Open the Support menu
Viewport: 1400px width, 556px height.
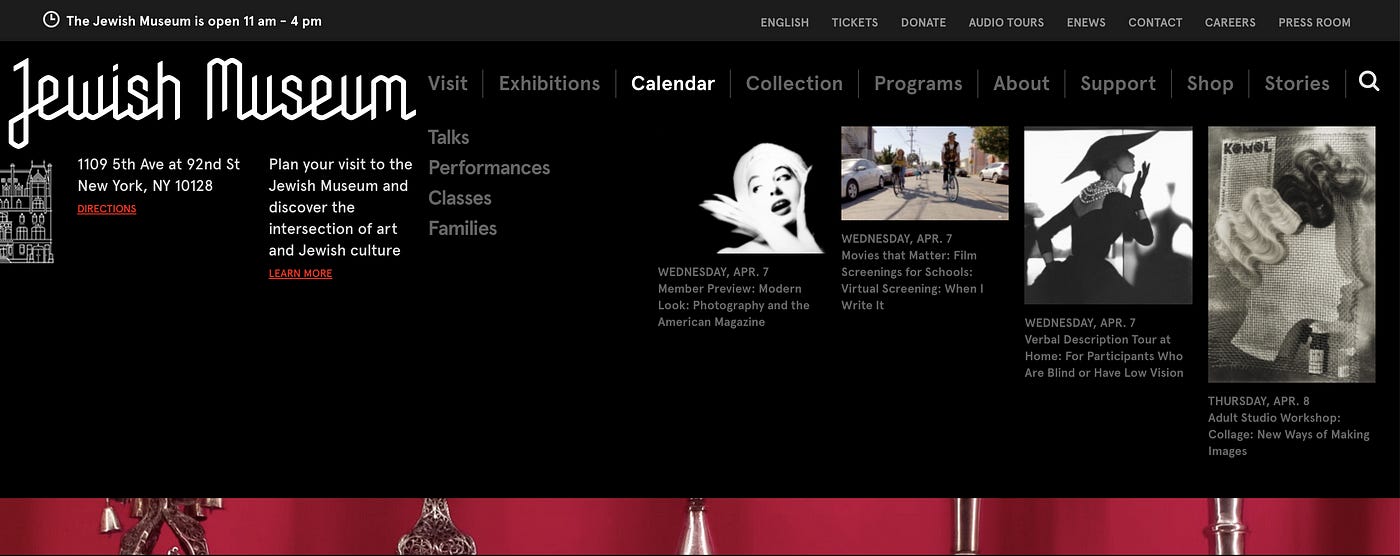coord(1118,84)
